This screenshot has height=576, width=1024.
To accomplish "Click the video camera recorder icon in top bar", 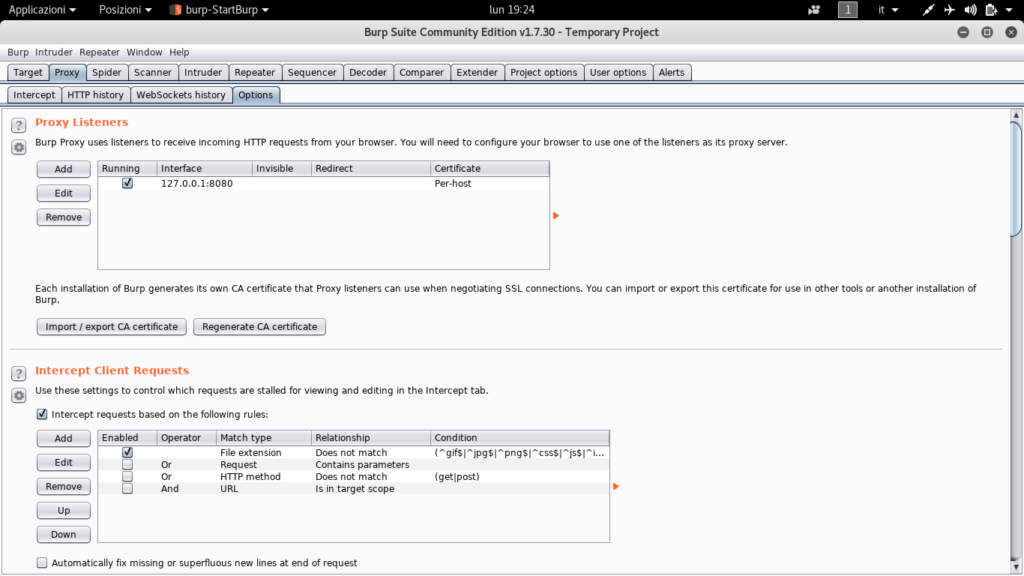I will pos(814,10).
